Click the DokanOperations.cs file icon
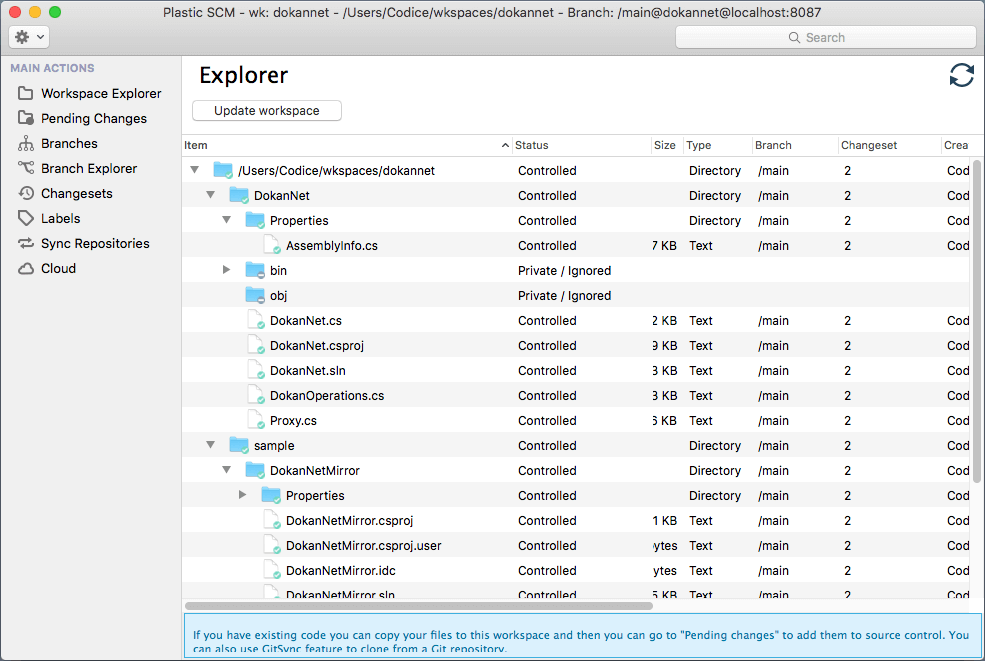The height and width of the screenshot is (661, 985). point(256,395)
